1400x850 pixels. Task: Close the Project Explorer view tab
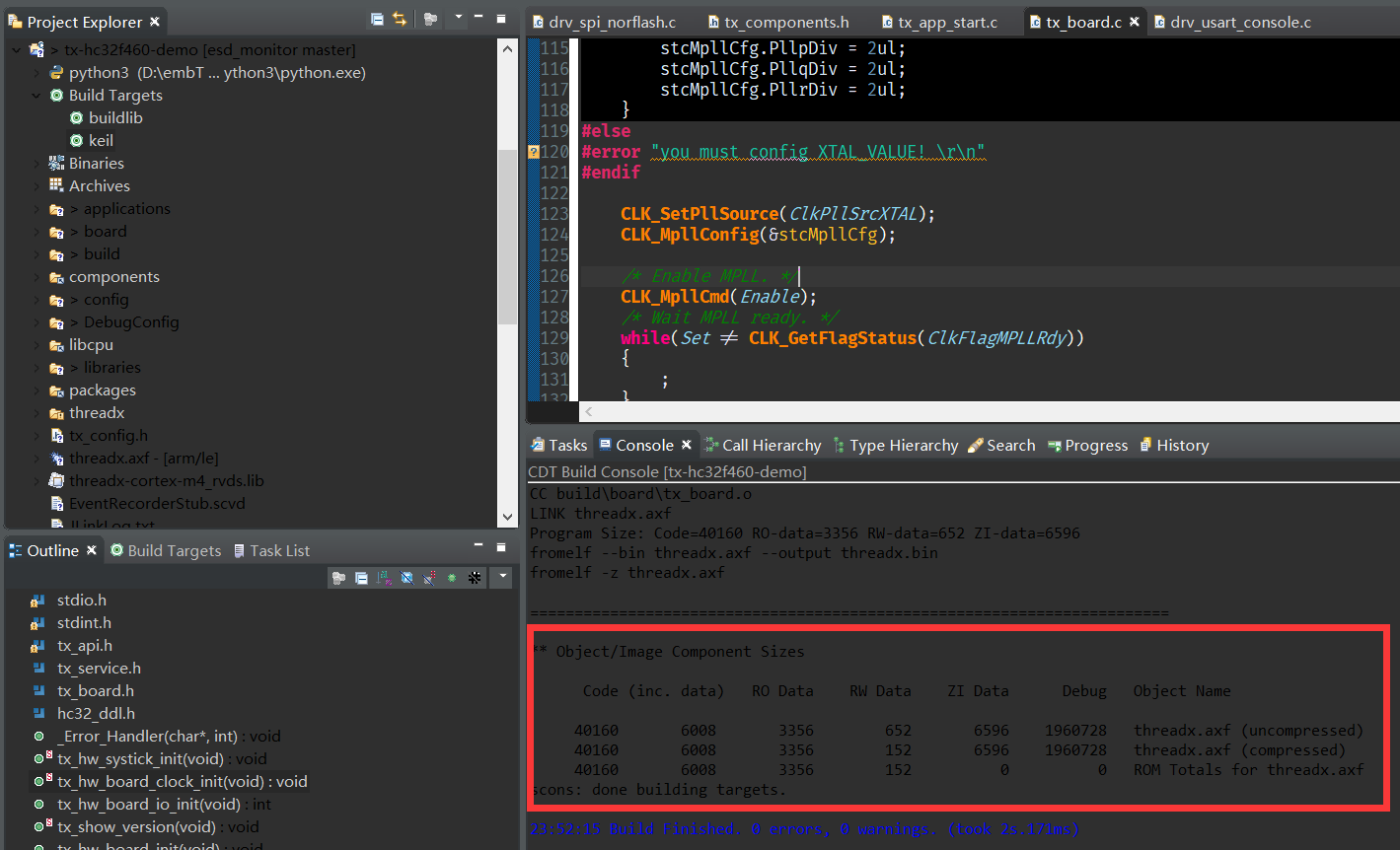(155, 22)
